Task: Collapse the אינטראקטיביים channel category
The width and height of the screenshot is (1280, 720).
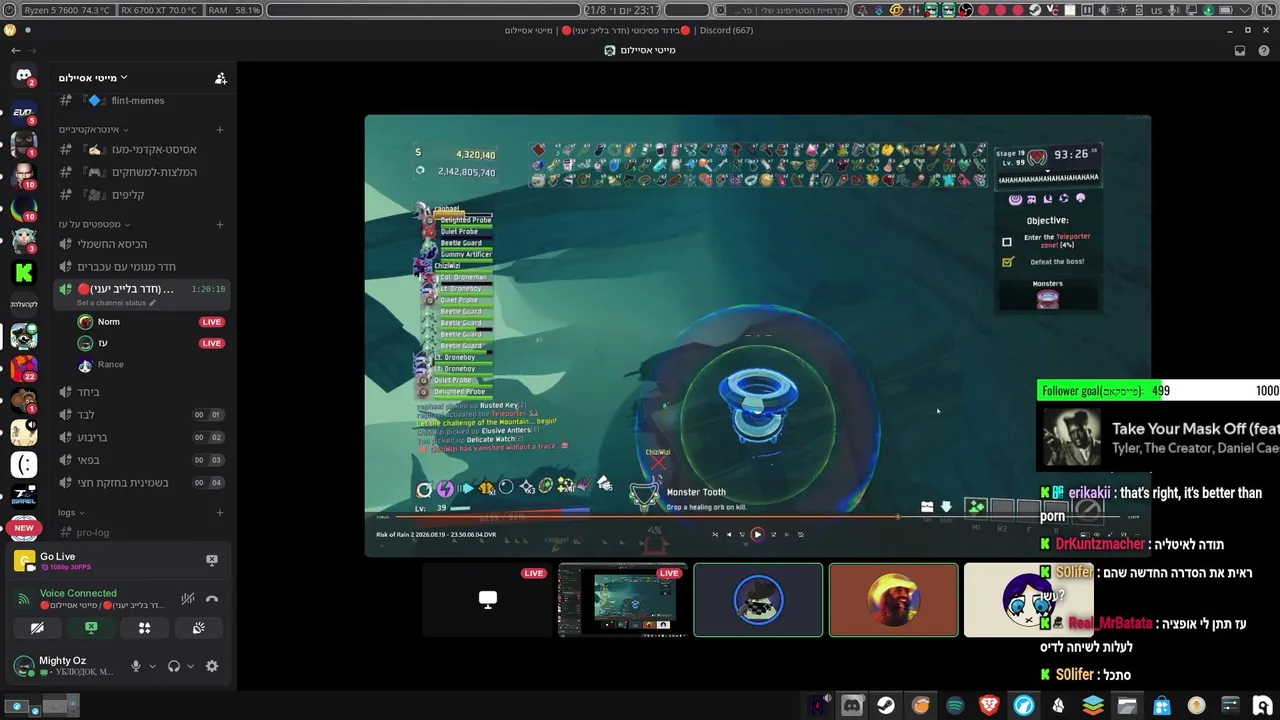Action: [94, 129]
